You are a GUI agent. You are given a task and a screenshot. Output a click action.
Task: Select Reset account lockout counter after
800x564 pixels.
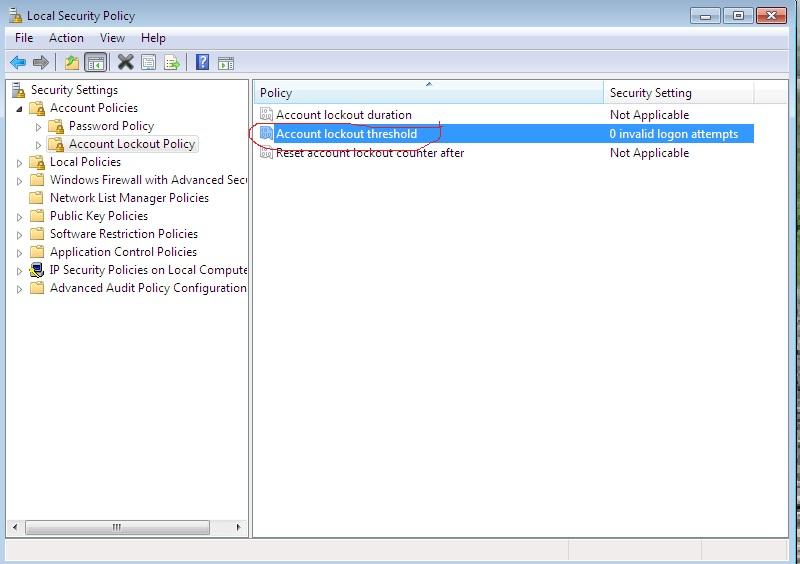tap(370, 153)
